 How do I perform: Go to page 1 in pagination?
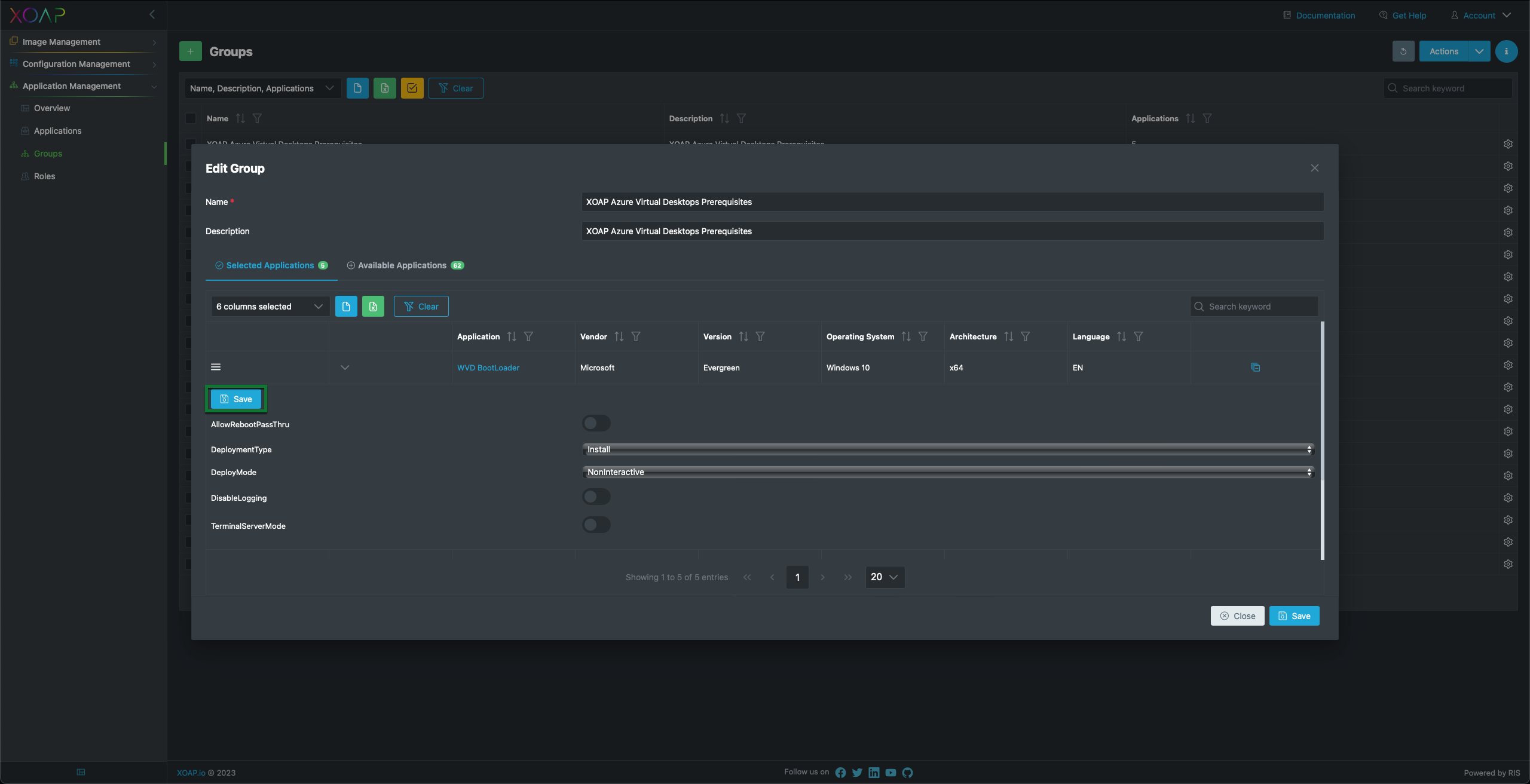797,577
